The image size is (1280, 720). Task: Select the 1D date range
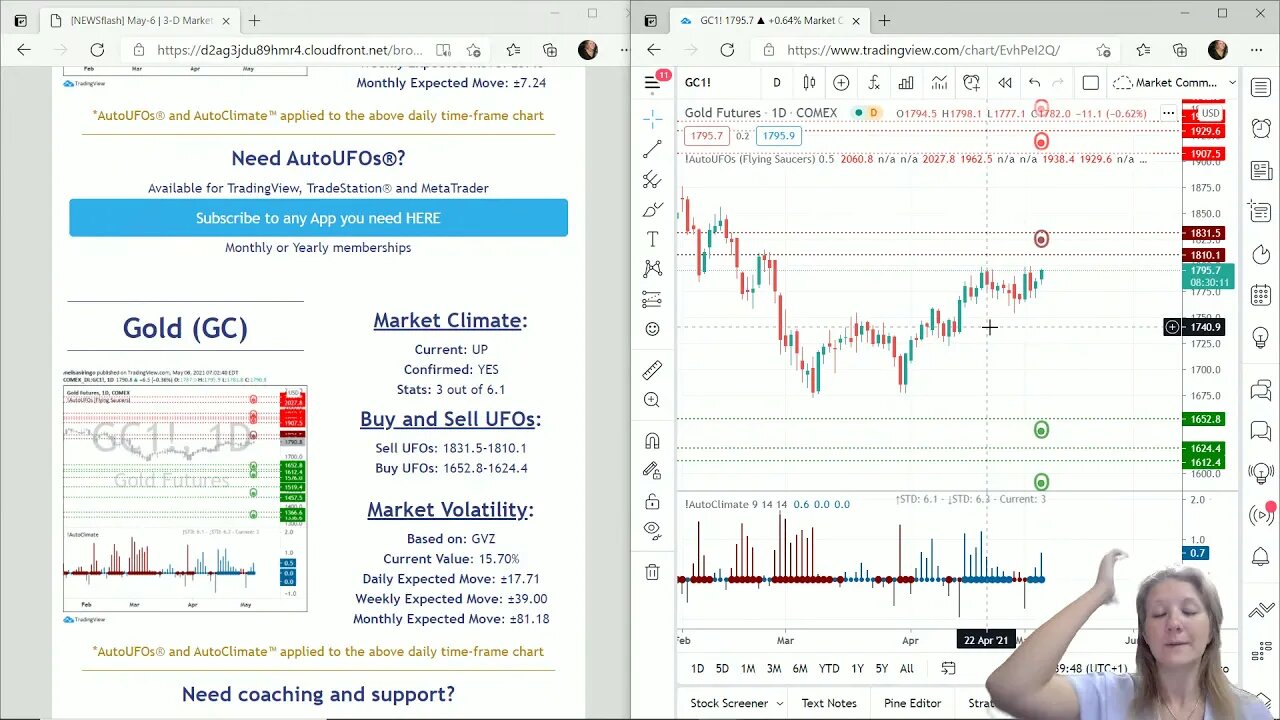coord(698,668)
